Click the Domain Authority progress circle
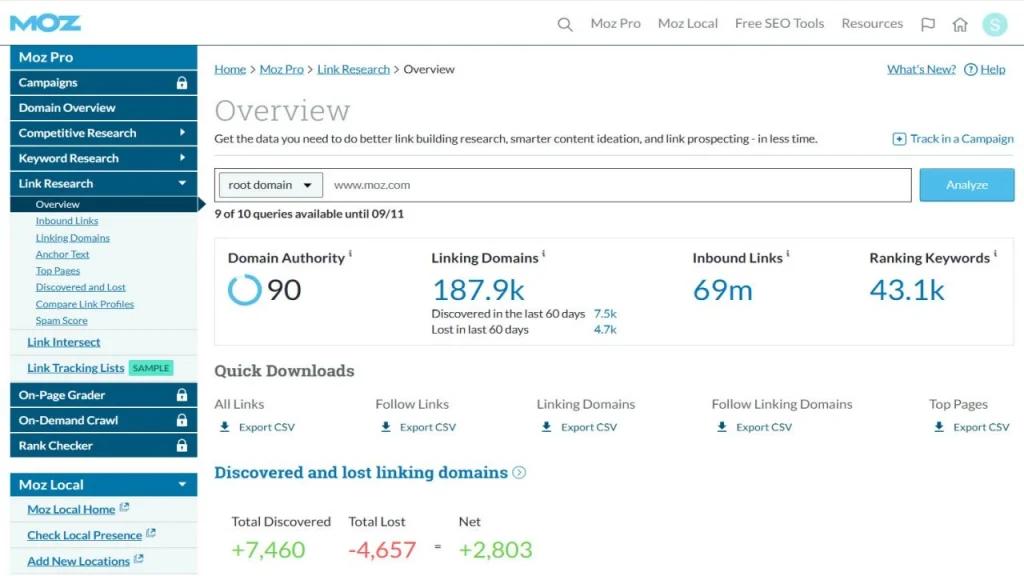 244,290
